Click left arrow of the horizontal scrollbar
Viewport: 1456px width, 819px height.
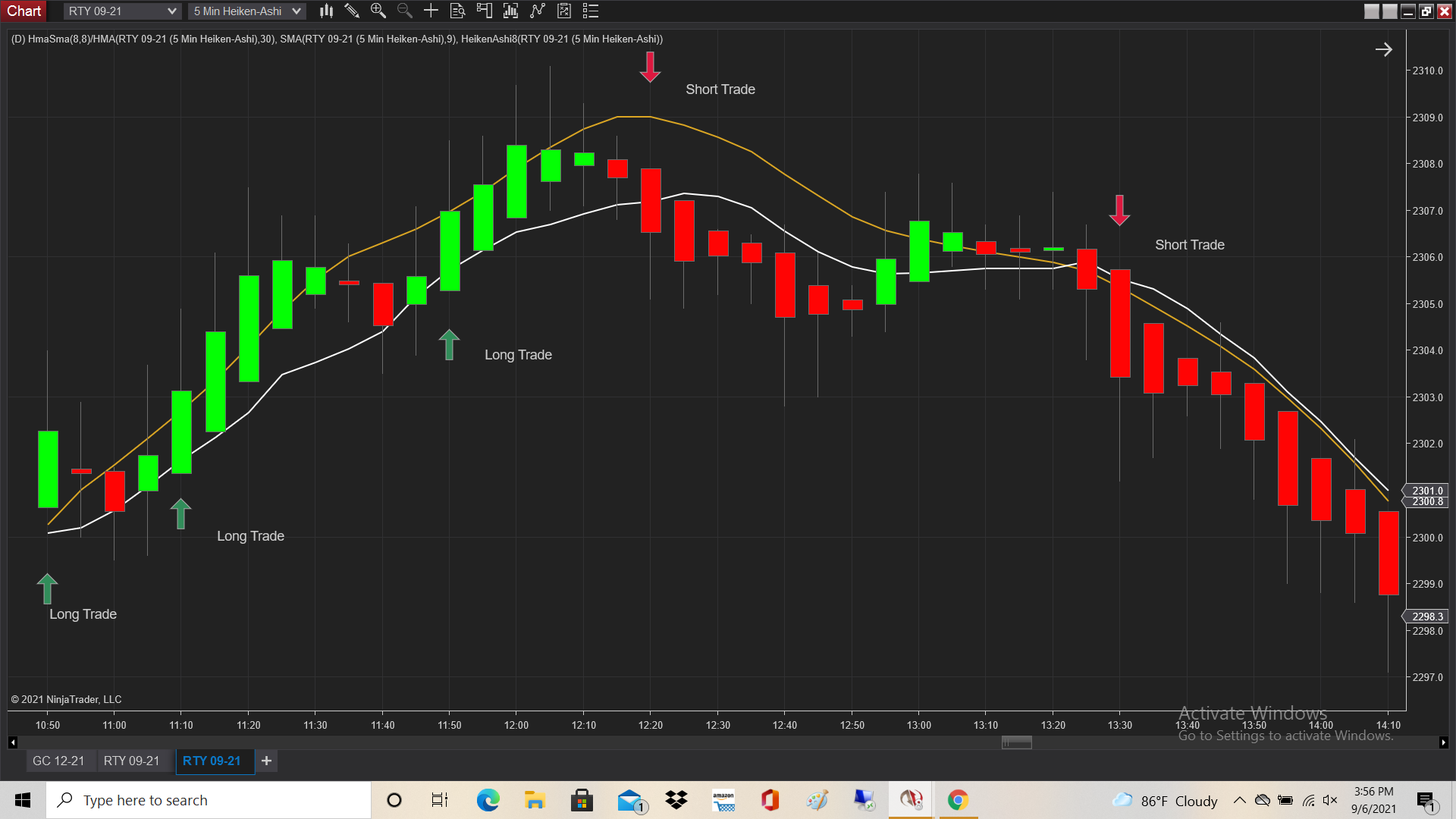pyautogui.click(x=12, y=742)
